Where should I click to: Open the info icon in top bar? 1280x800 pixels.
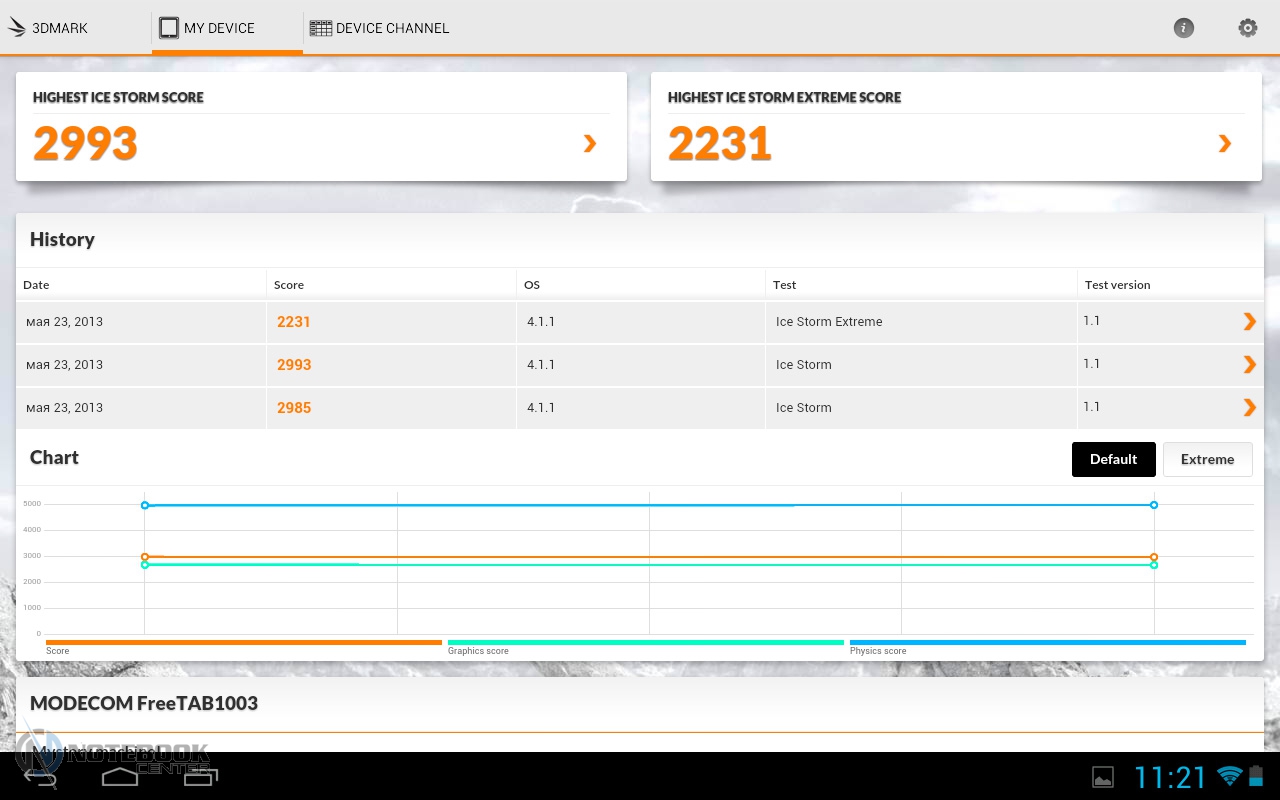1183,28
